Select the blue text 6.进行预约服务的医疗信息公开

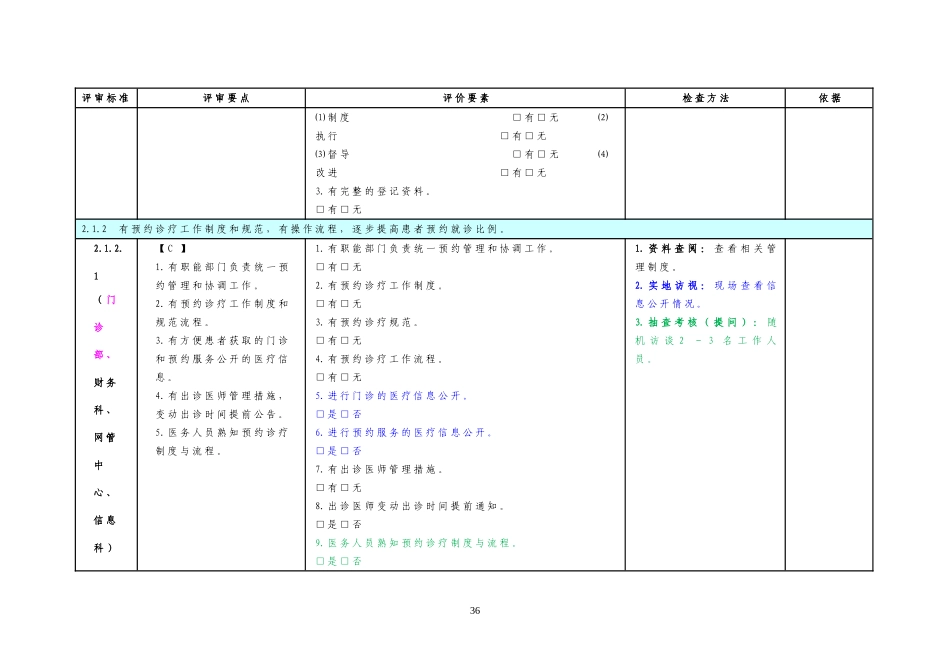[x=404, y=433]
